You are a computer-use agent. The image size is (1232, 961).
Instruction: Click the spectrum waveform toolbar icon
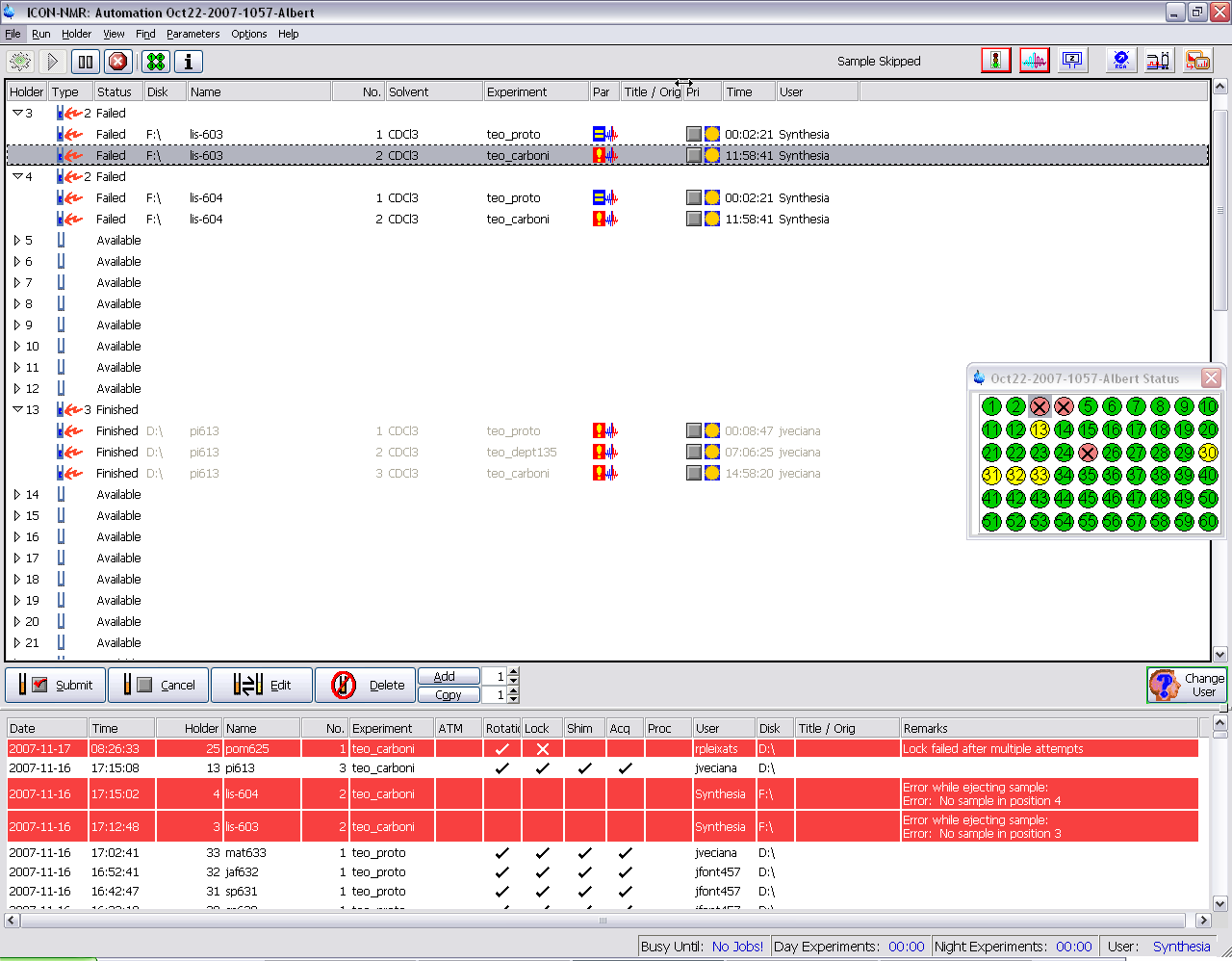(x=1034, y=61)
